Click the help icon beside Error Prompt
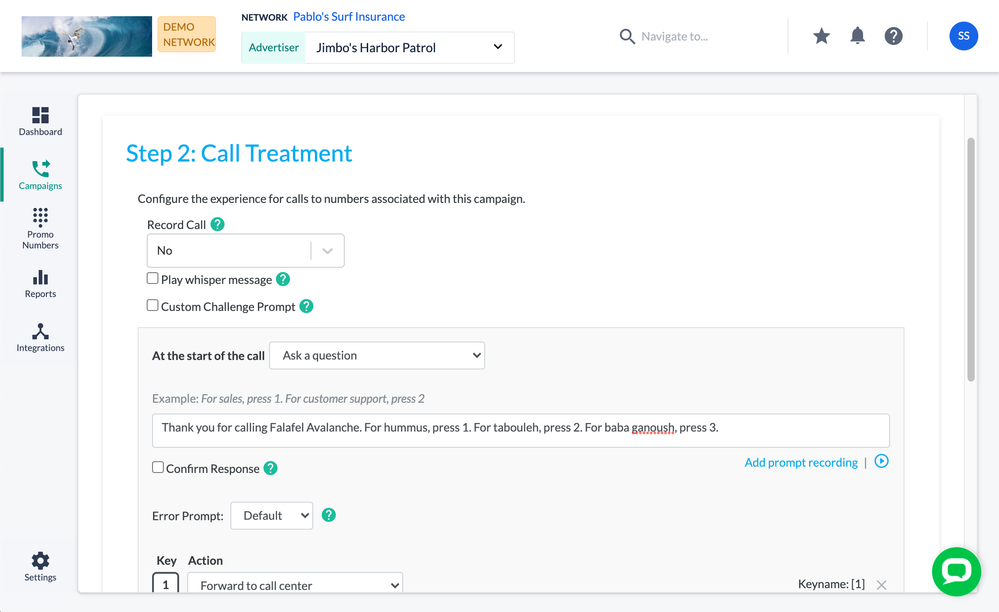The height and width of the screenshot is (612, 999). (329, 515)
